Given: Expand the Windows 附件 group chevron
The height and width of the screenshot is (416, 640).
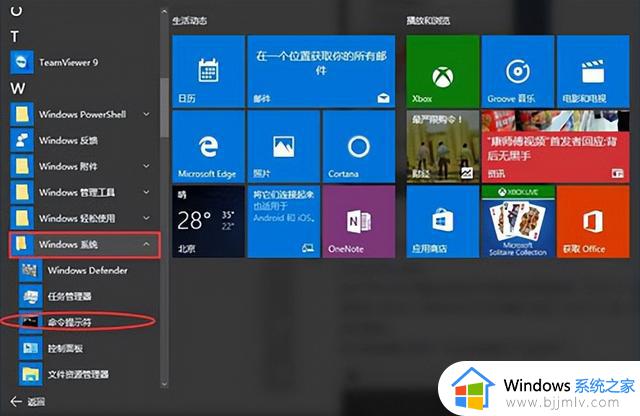Looking at the screenshot, I should coord(146,166).
